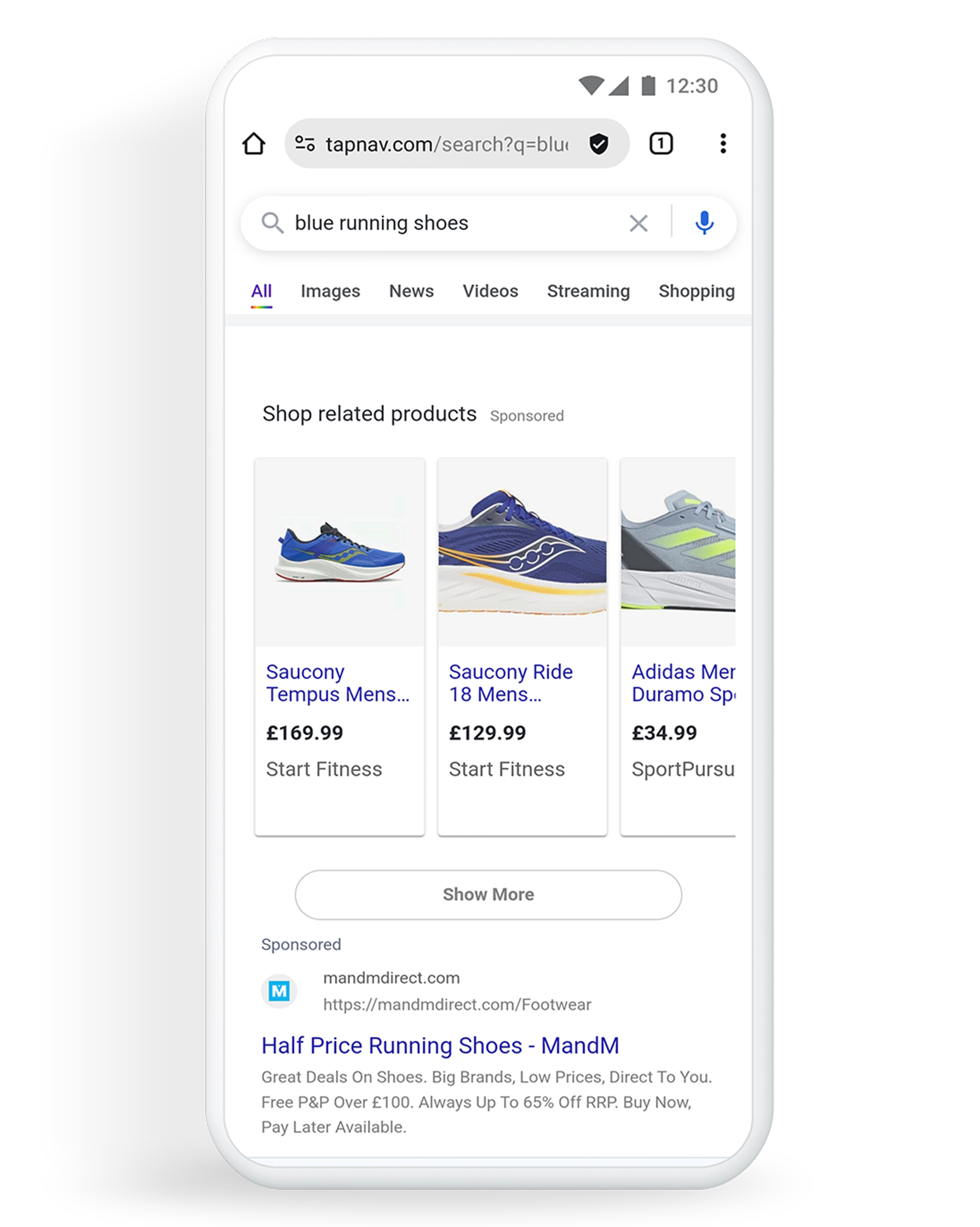Tap the shield protection icon
980x1227 pixels.
pos(599,144)
